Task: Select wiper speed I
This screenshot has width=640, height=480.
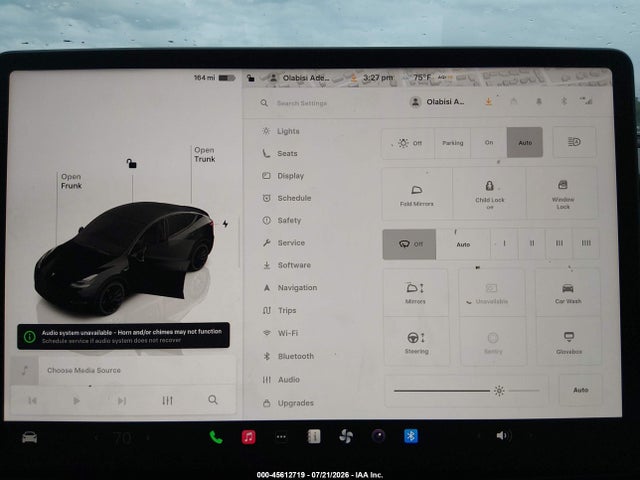Action: click(x=504, y=244)
